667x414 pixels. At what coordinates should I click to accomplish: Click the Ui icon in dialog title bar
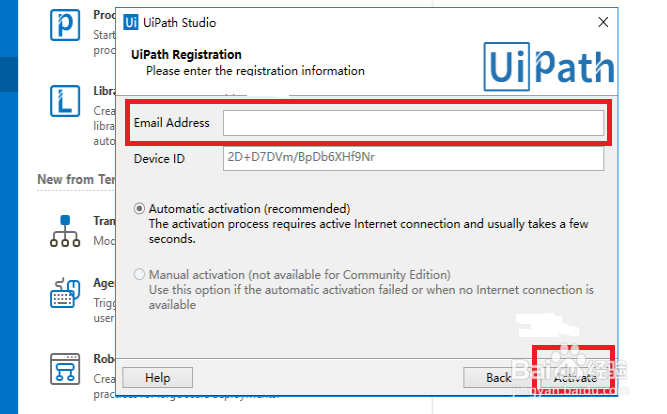[135, 22]
